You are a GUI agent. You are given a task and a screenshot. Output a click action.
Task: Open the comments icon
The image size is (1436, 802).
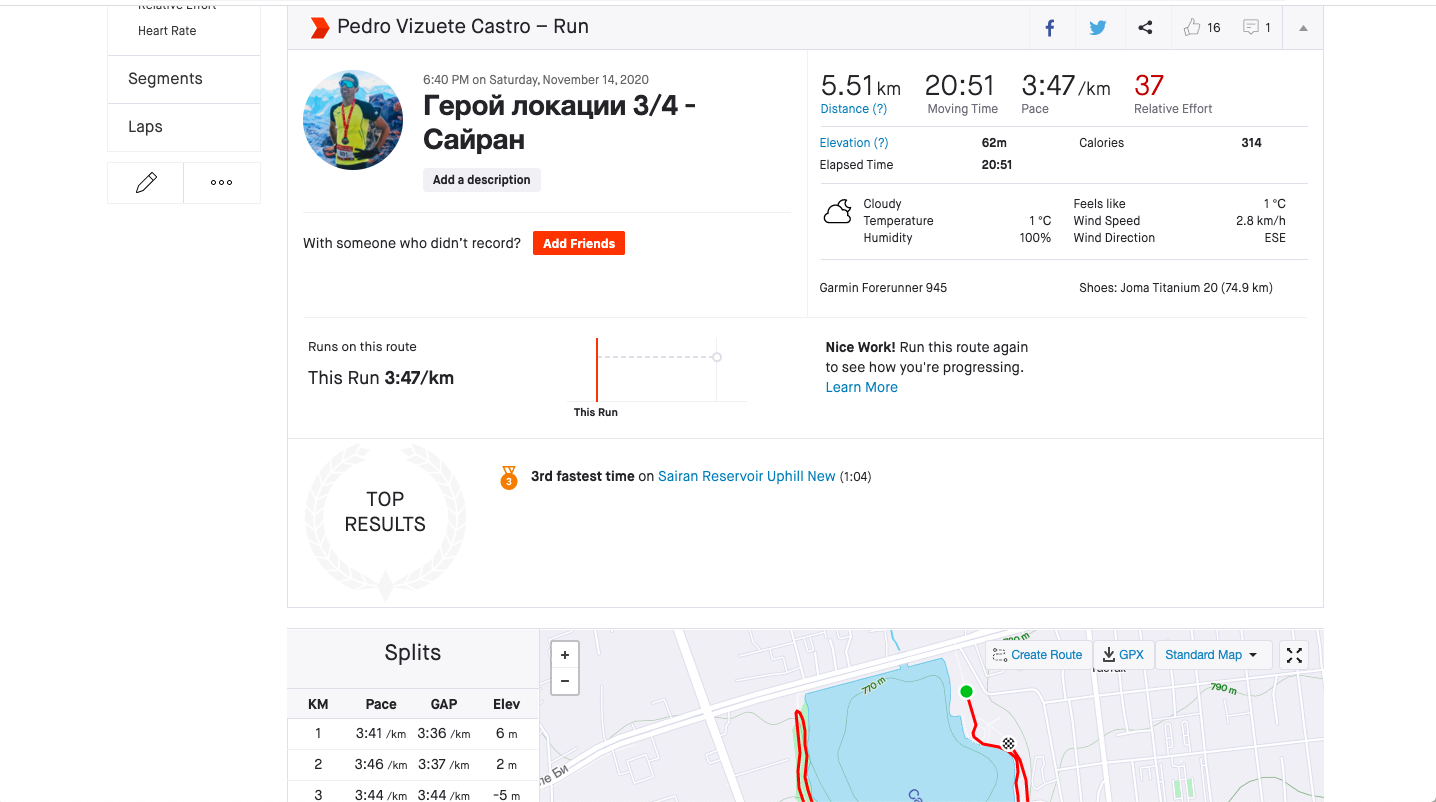(1251, 28)
